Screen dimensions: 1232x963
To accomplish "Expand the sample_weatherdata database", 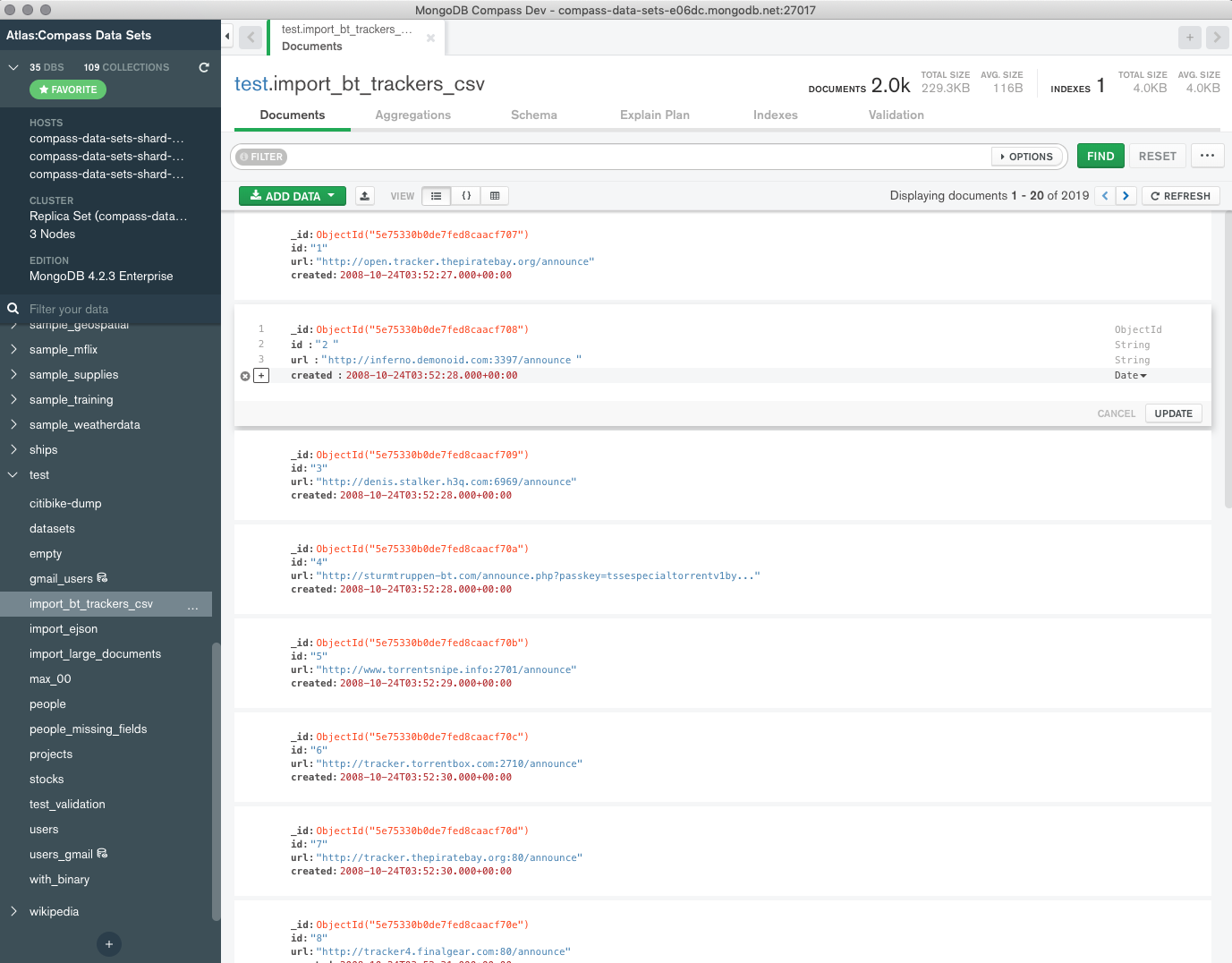I will tap(13, 425).
